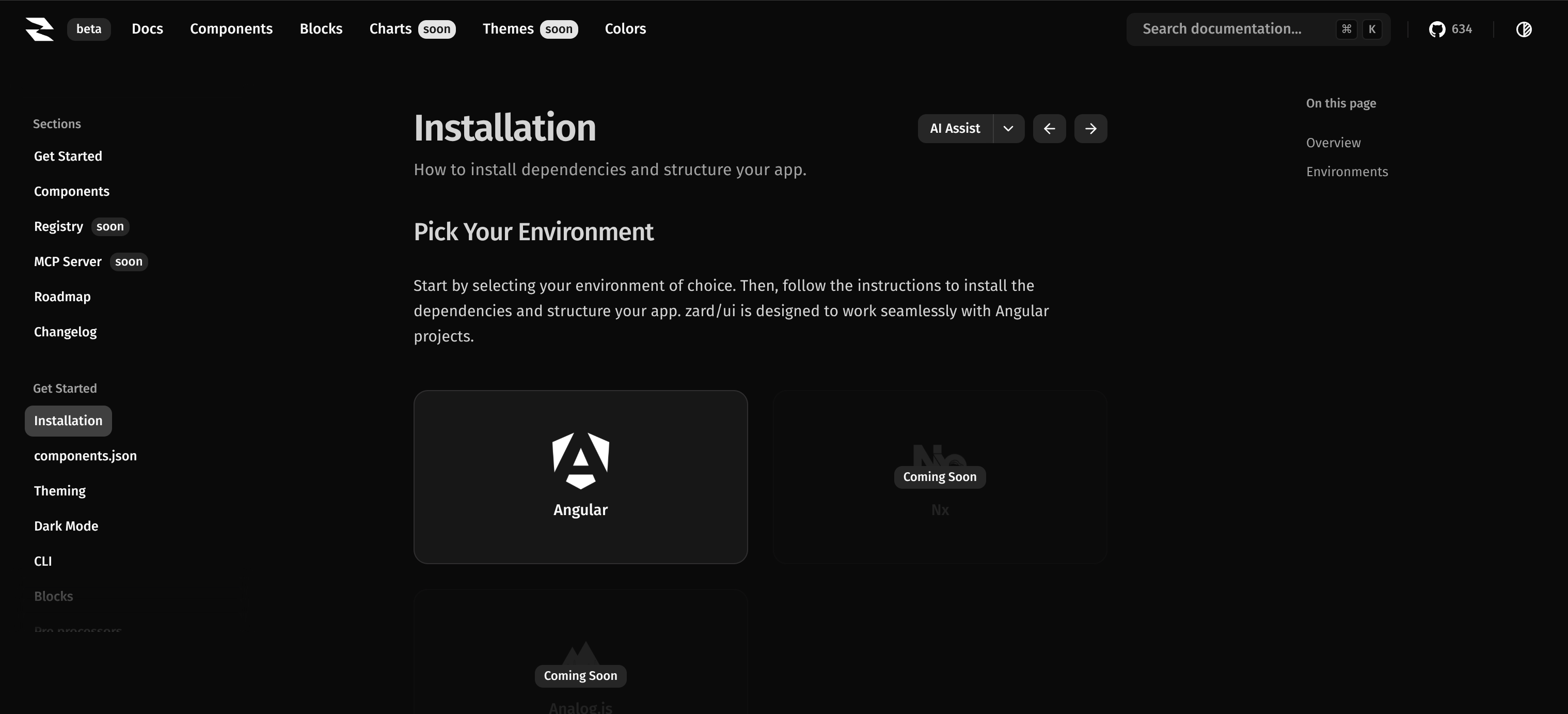Open Components in Sections sidebar
This screenshot has height=714, width=1568.
[72, 191]
